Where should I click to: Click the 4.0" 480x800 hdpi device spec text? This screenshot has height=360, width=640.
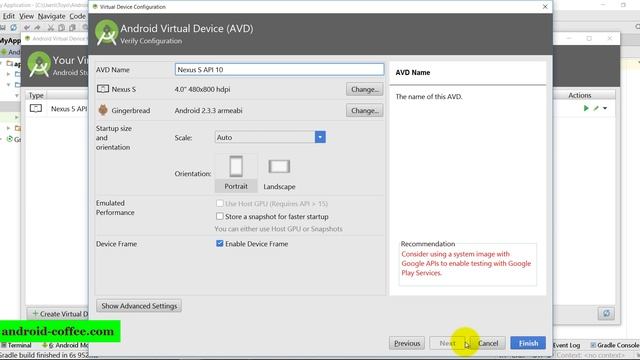coord(202,89)
